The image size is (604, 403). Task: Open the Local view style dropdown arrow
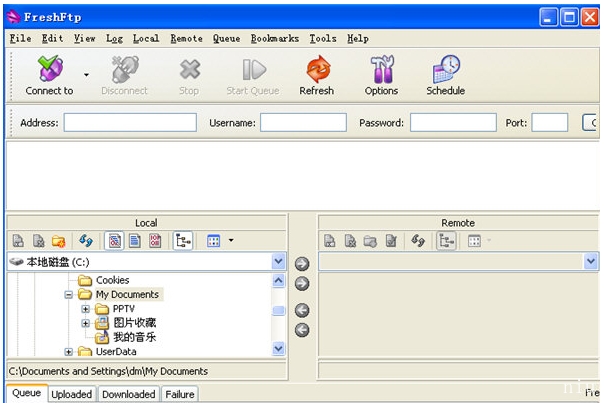(231, 240)
